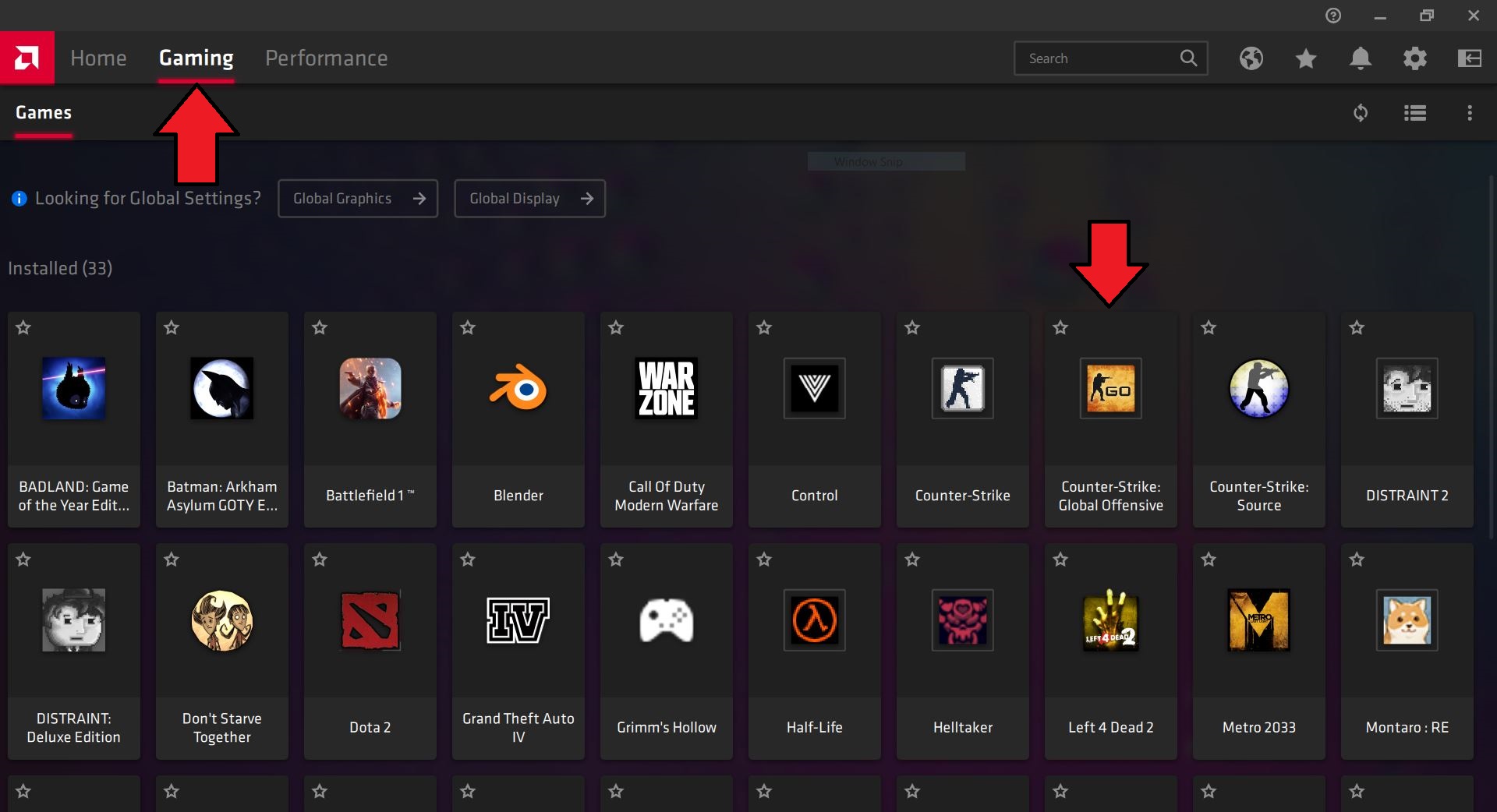
Task: Select the Games sub-tab
Action: pyautogui.click(x=44, y=113)
